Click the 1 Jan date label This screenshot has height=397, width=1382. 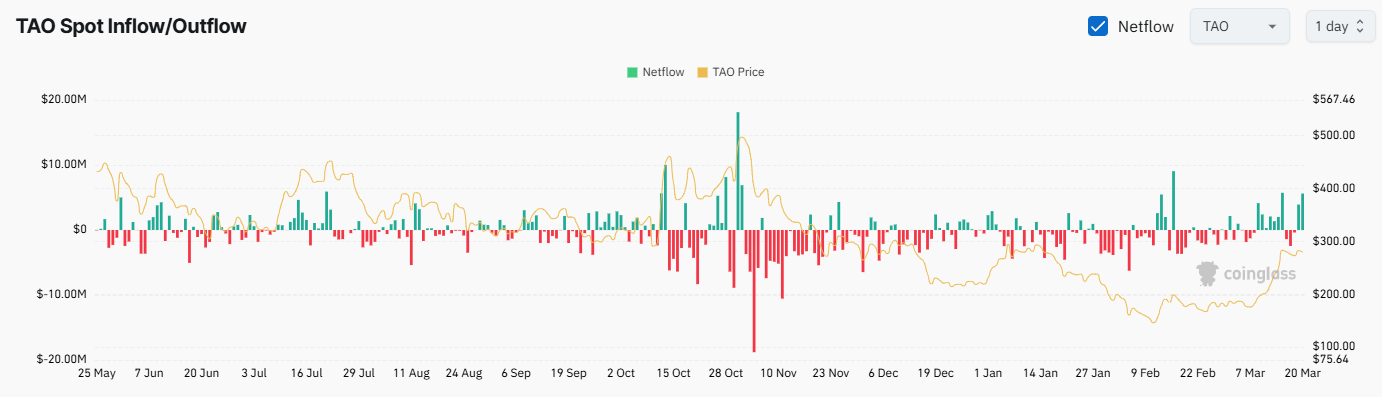tap(988, 373)
